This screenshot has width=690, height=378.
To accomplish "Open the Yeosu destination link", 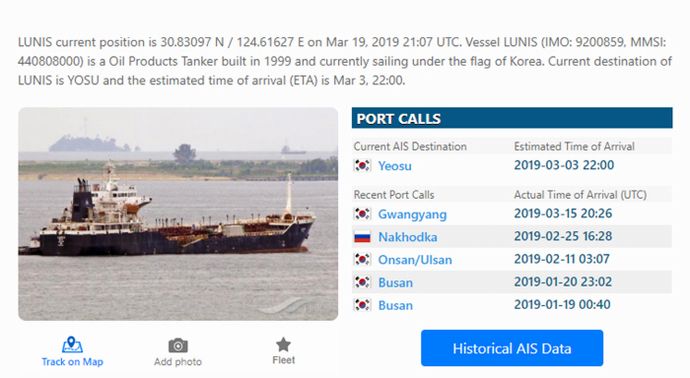I will tap(395, 166).
